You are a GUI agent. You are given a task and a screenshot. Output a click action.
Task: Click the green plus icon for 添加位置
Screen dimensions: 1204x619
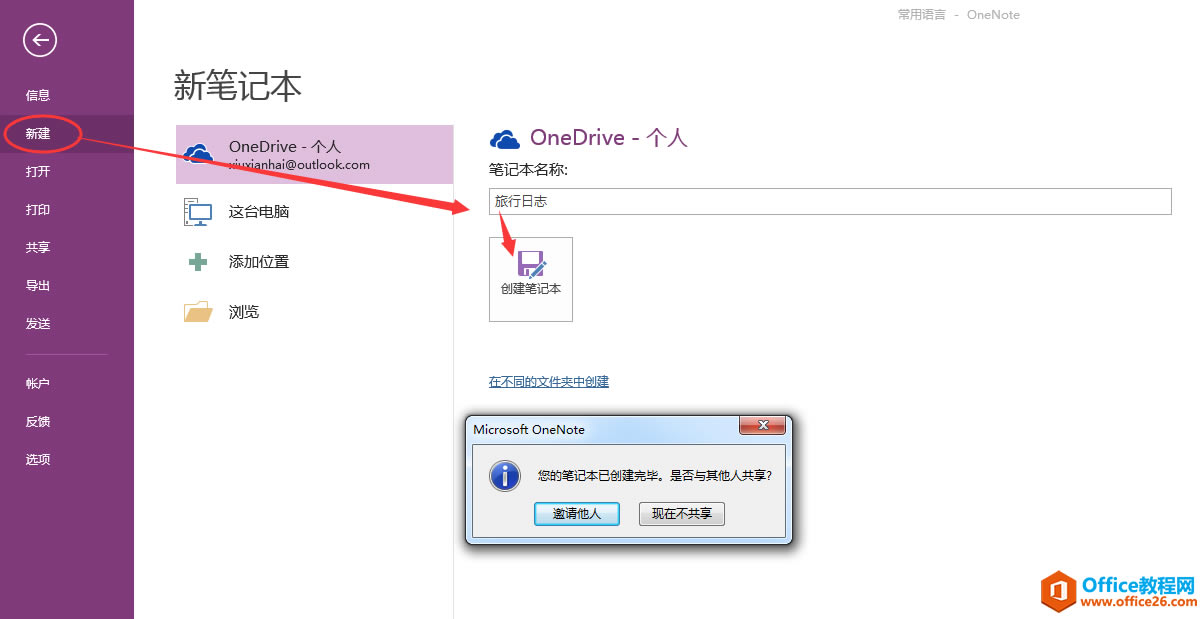click(x=198, y=261)
